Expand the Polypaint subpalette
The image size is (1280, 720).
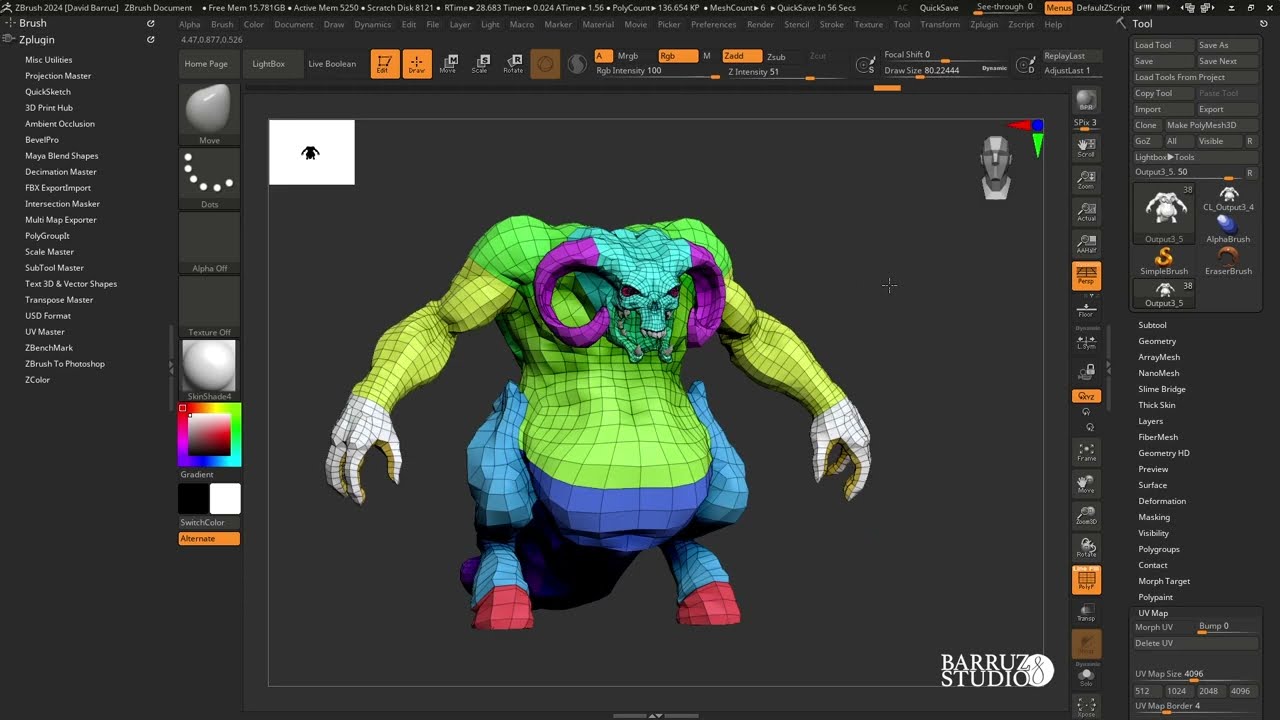click(1156, 597)
